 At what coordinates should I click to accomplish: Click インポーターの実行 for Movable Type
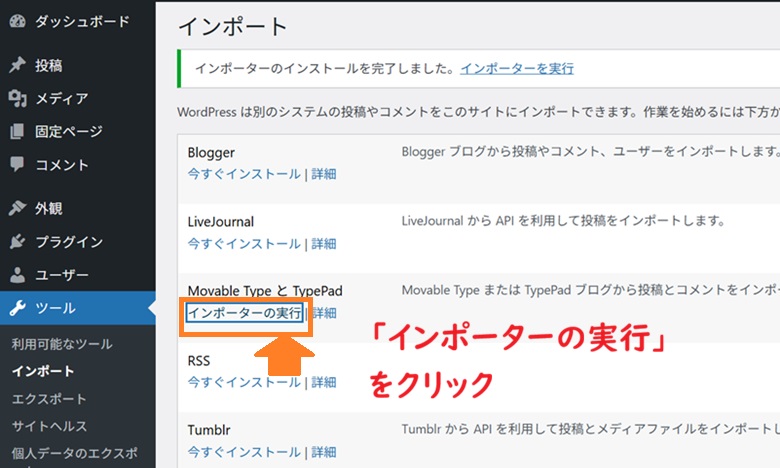pyautogui.click(x=244, y=313)
